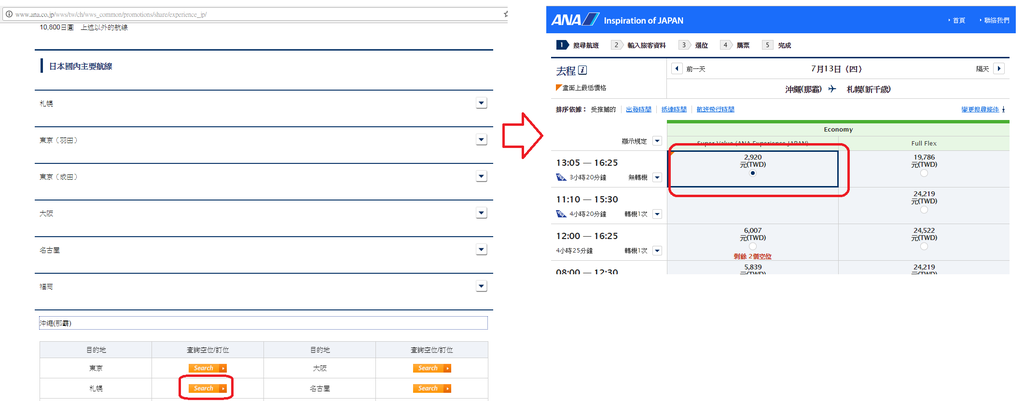The image size is (1024, 401).
Task: Click Search button for 東京 destination
Action: [207, 368]
